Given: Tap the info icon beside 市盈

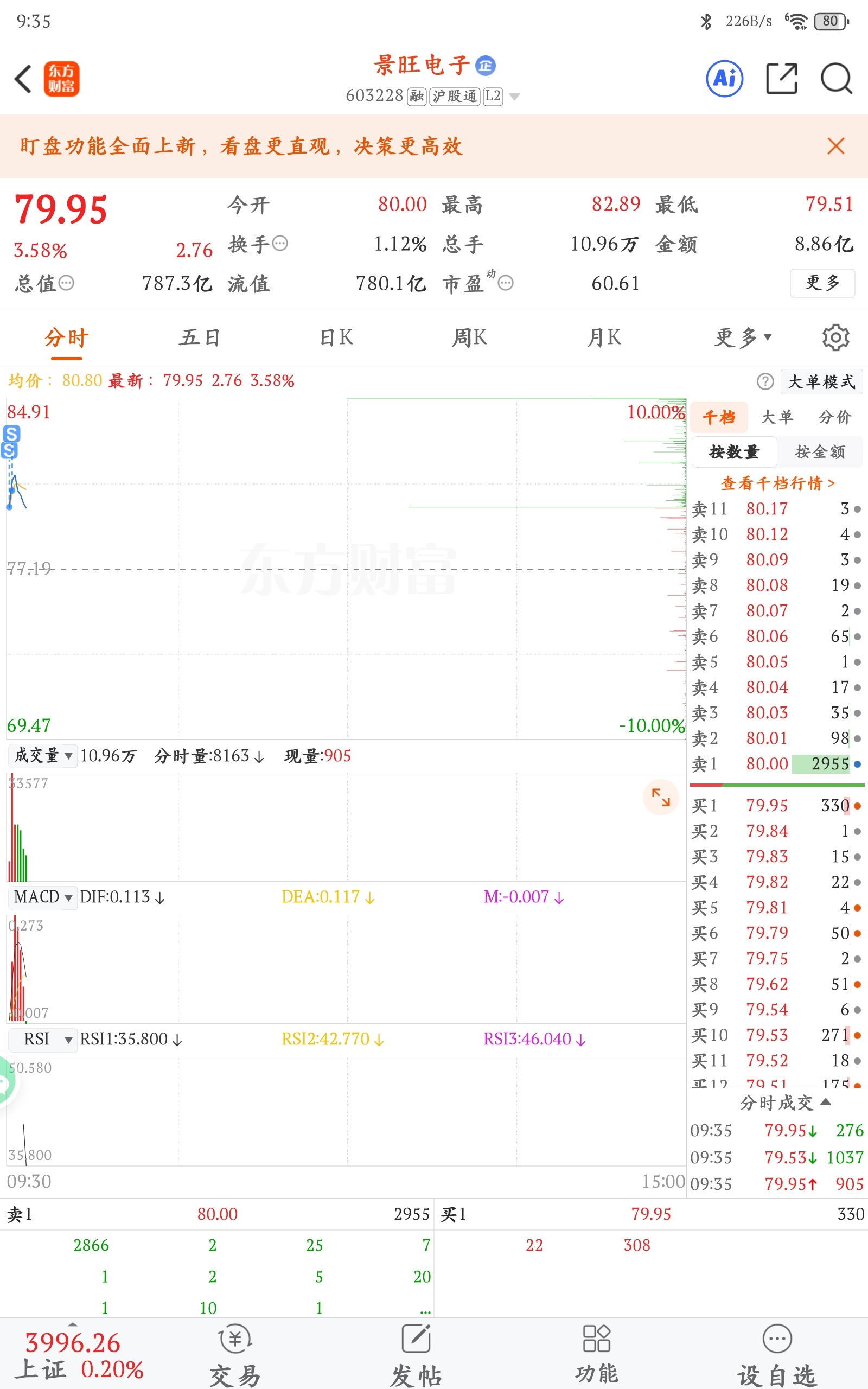Looking at the screenshot, I should pos(506,282).
